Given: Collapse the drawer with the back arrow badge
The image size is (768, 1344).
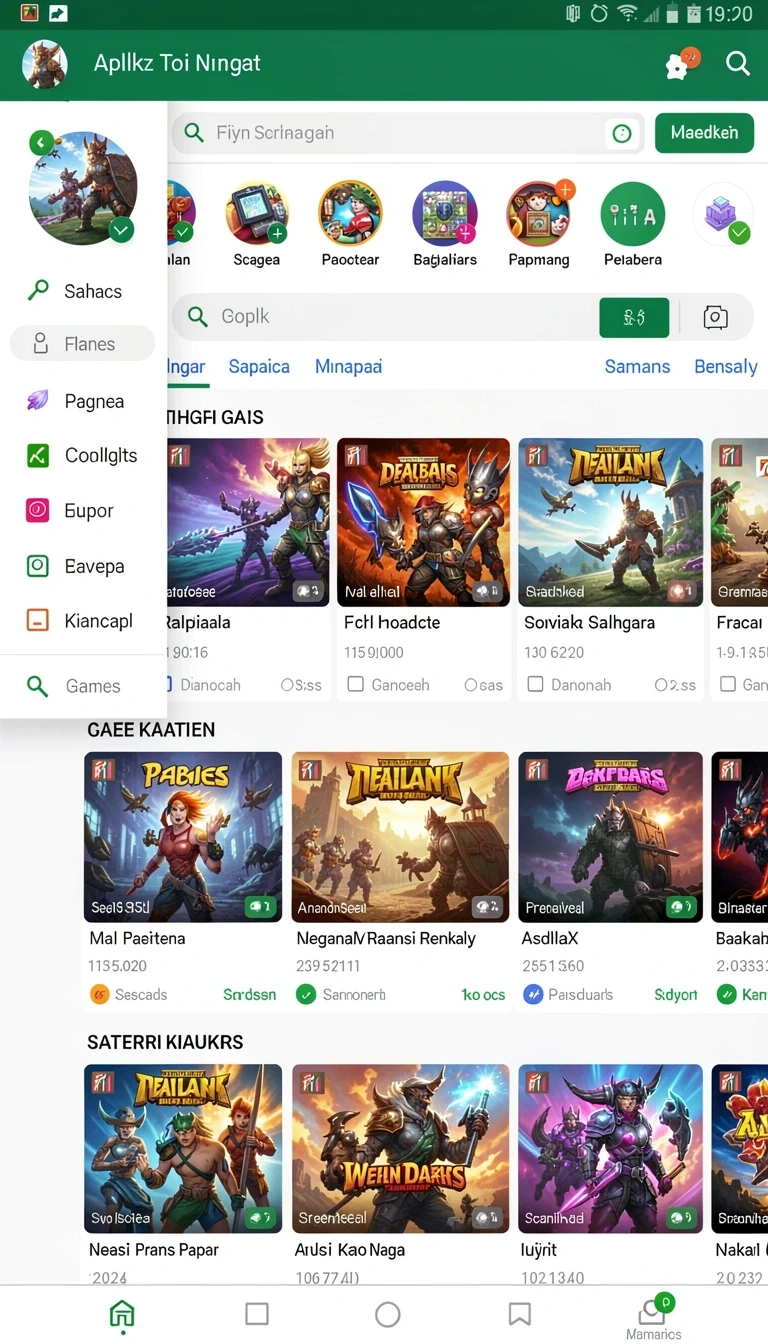Looking at the screenshot, I should pos(41,143).
